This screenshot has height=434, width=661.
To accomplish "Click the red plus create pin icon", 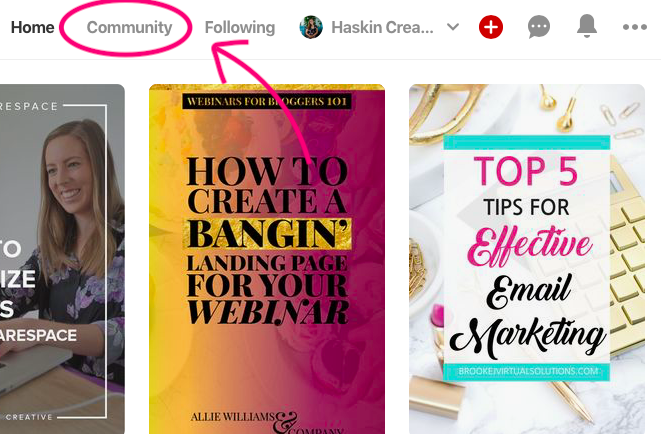I will tap(491, 27).
